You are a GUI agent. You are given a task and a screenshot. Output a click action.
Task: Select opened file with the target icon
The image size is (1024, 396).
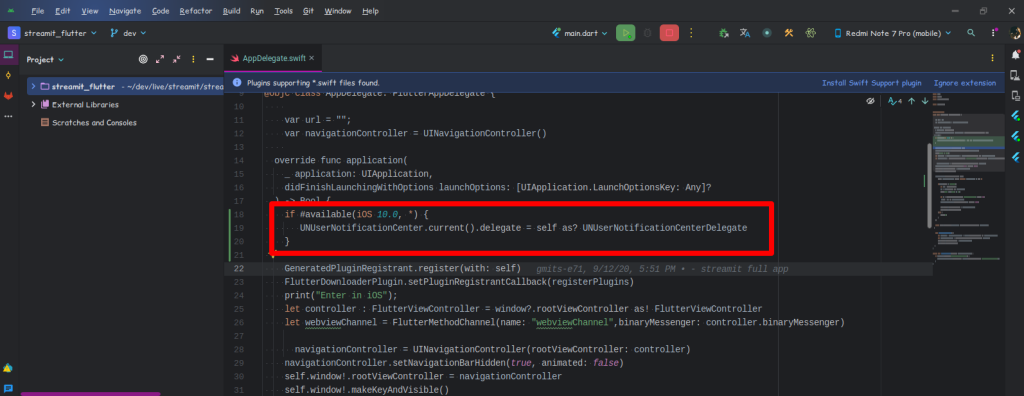(x=143, y=59)
